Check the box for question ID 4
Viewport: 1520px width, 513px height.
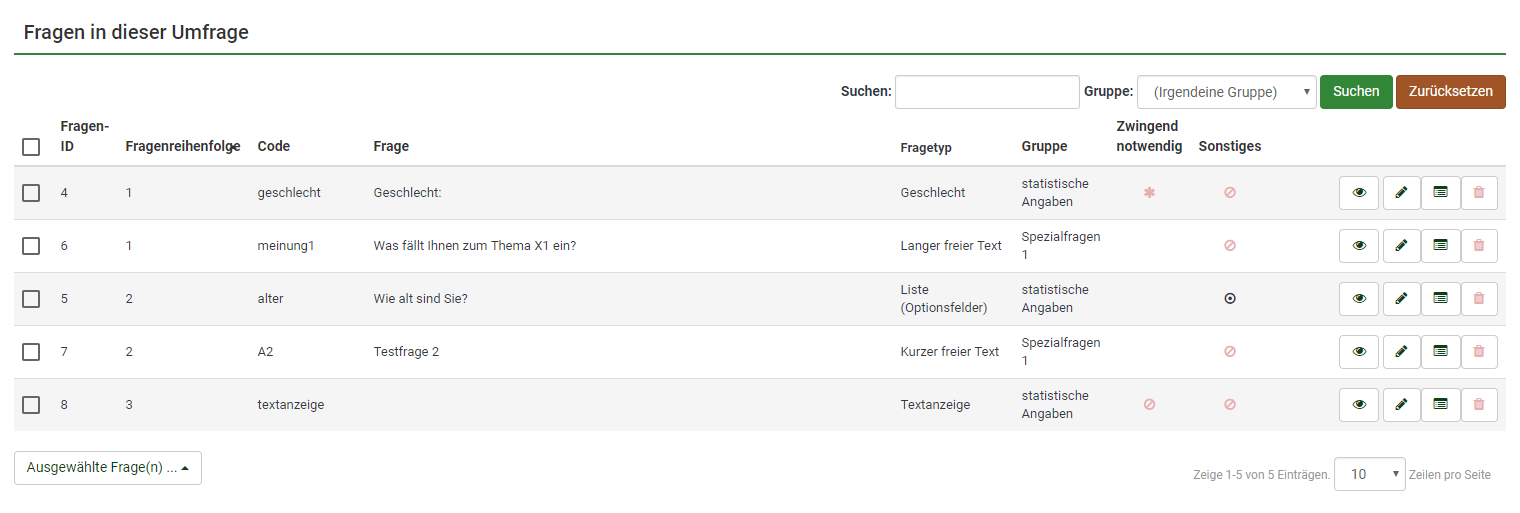pyautogui.click(x=31, y=193)
